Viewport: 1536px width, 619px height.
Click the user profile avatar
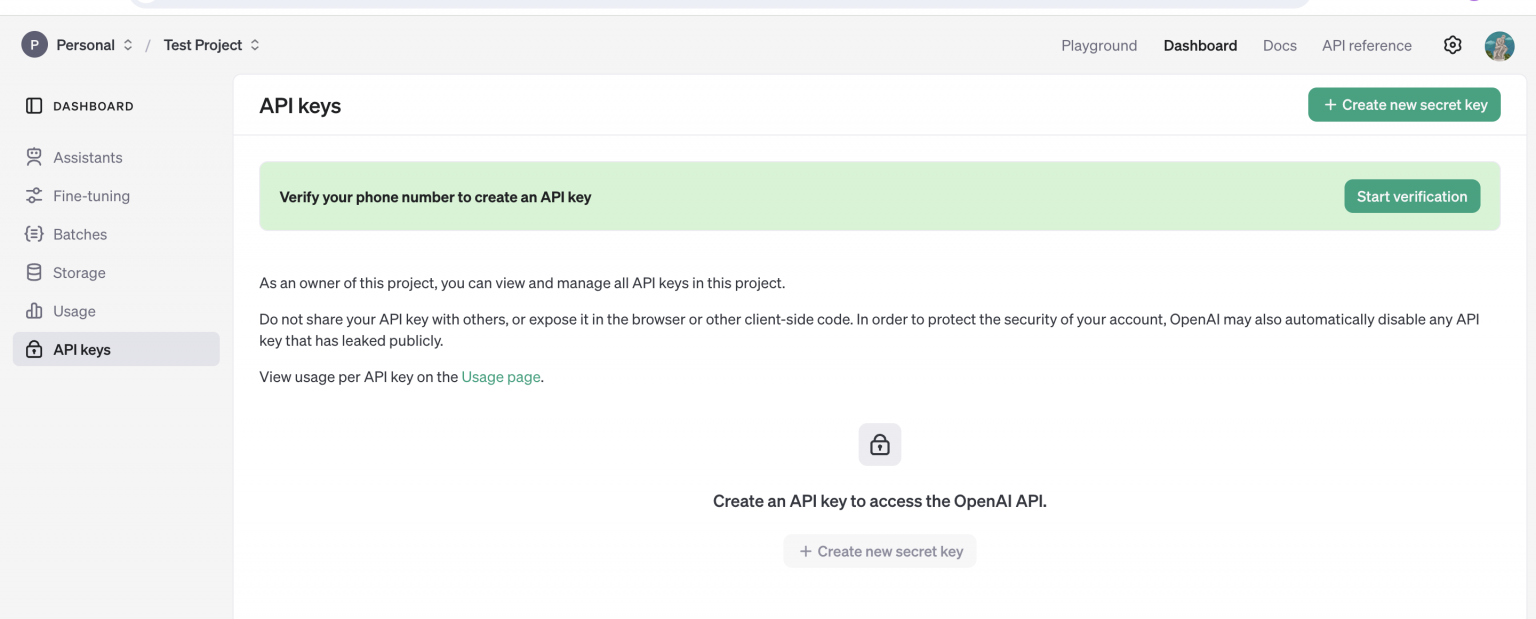pyautogui.click(x=1499, y=45)
